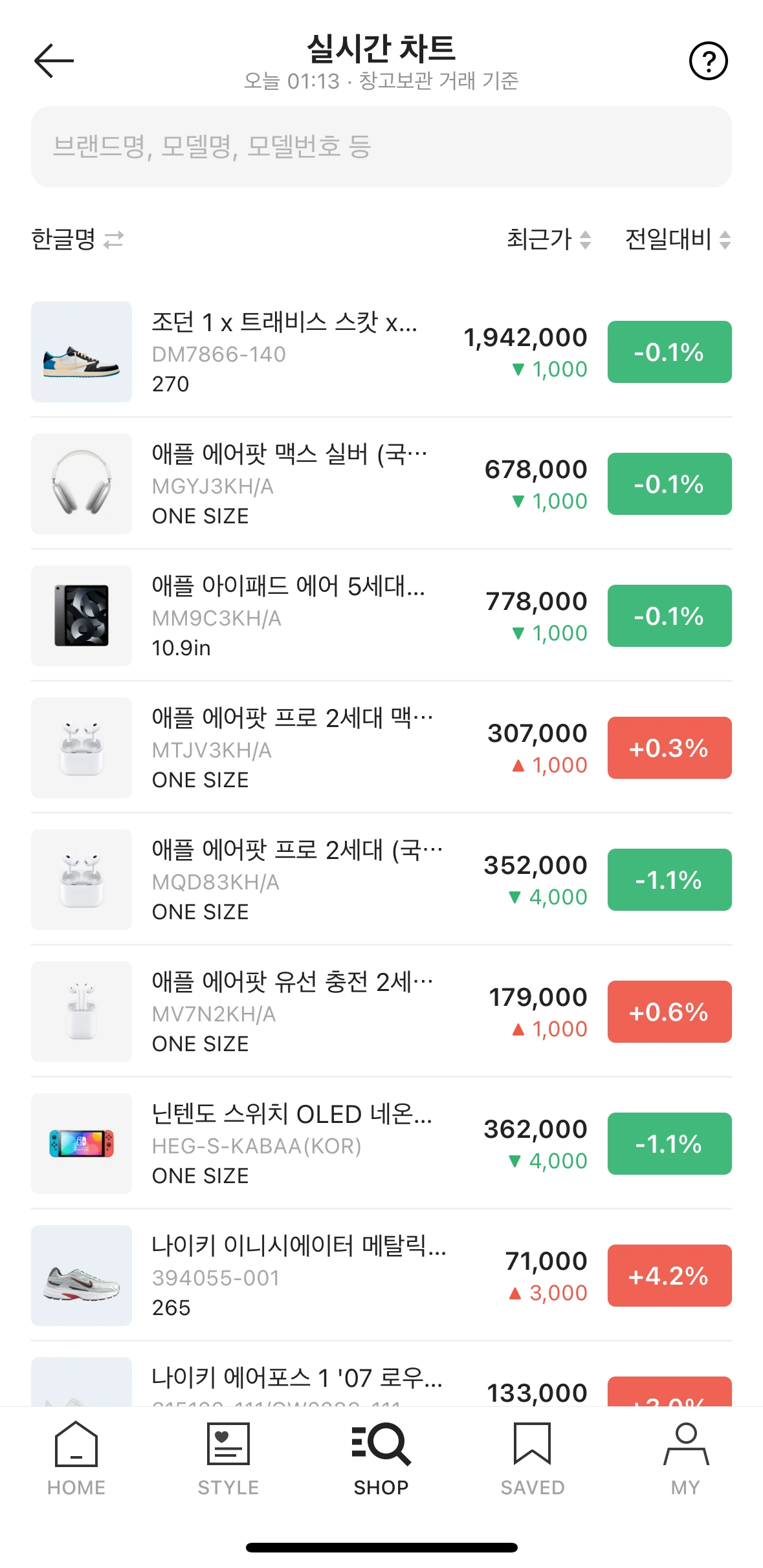Select the iPad Air 5th gen listing title
763x1568 pixels.
[289, 586]
